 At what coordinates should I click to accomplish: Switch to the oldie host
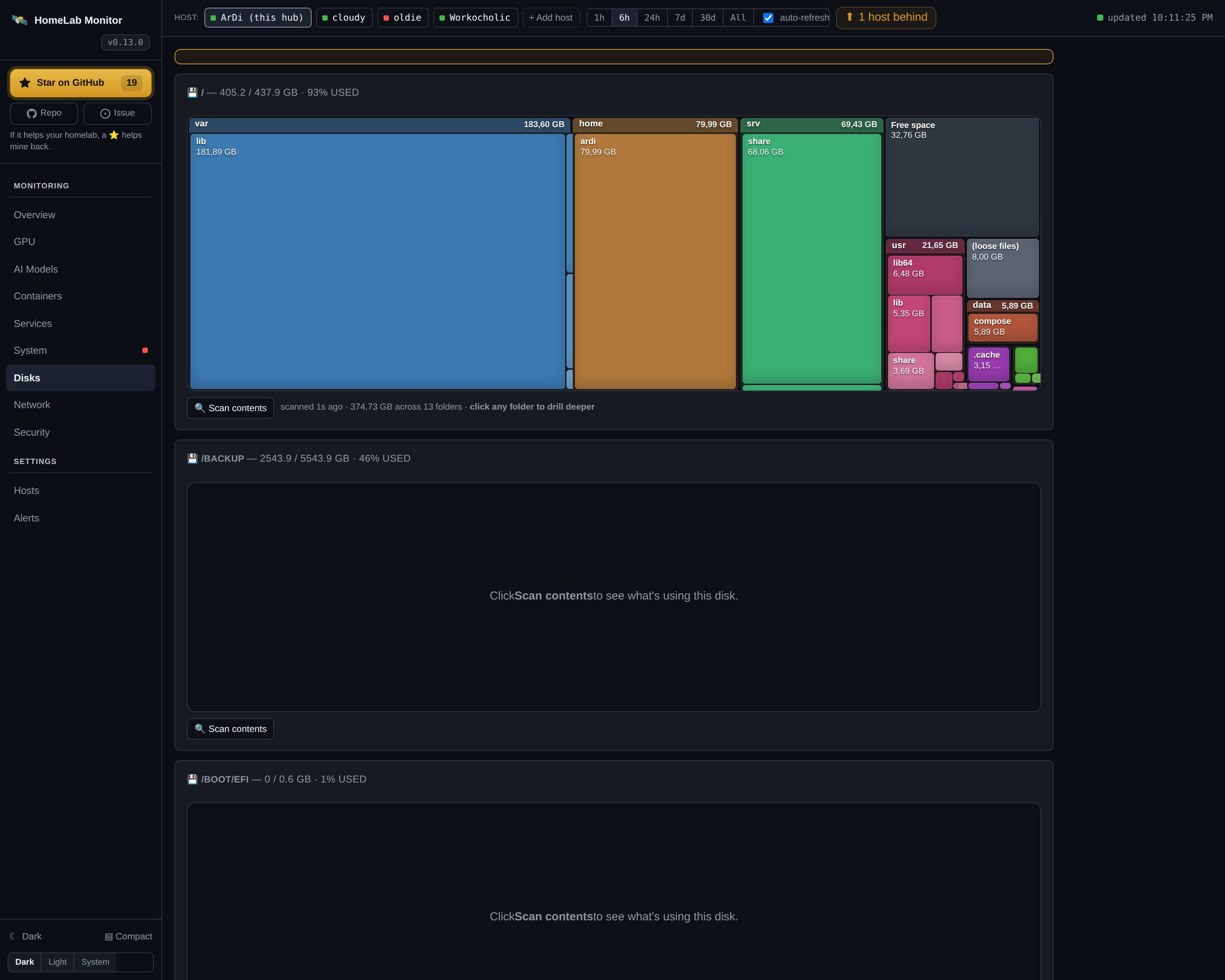pyautogui.click(x=403, y=18)
